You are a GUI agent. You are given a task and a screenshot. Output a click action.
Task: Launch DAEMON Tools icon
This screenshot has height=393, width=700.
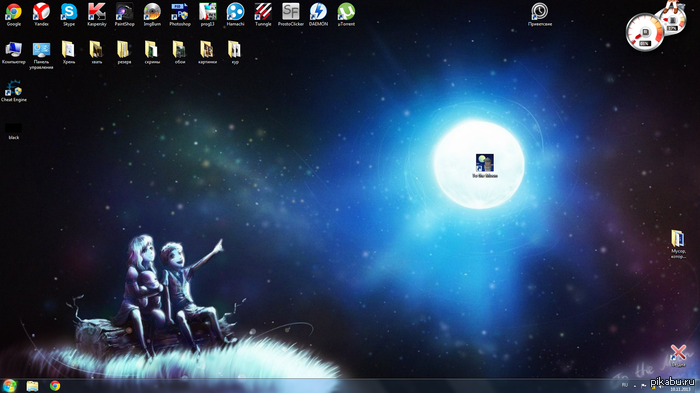click(318, 14)
